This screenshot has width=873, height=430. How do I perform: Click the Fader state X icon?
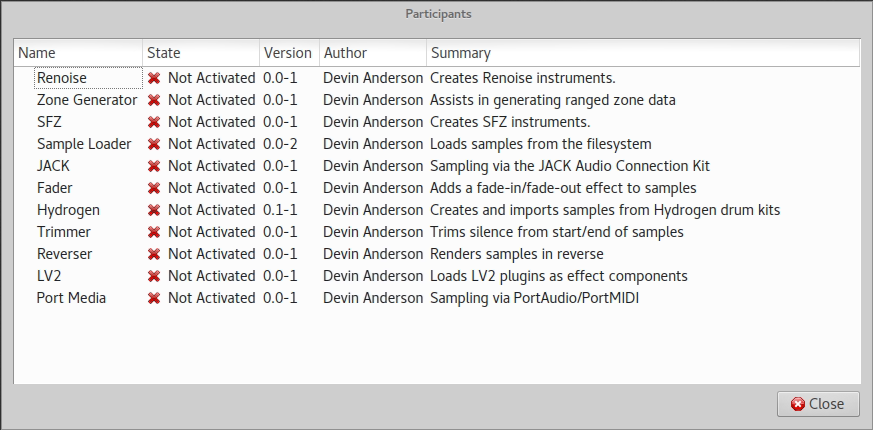point(154,188)
